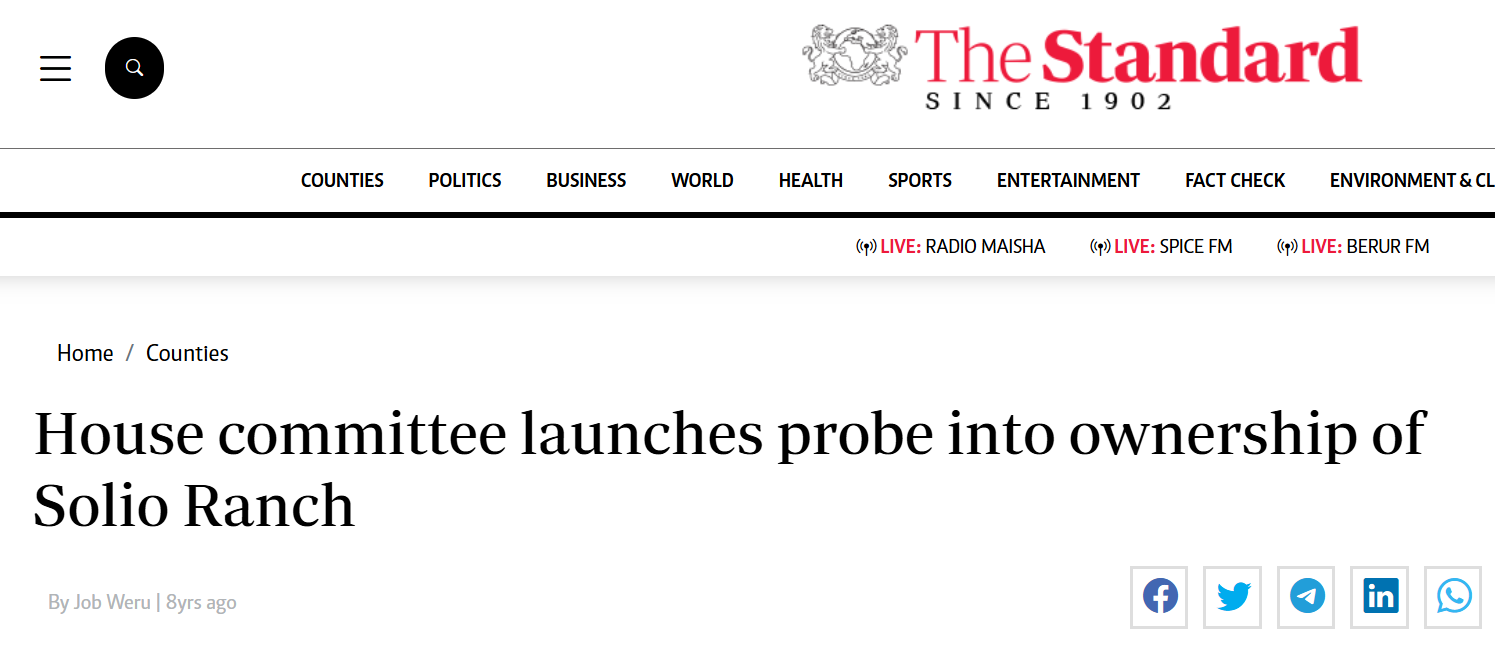Share article on Facebook

[1160, 597]
